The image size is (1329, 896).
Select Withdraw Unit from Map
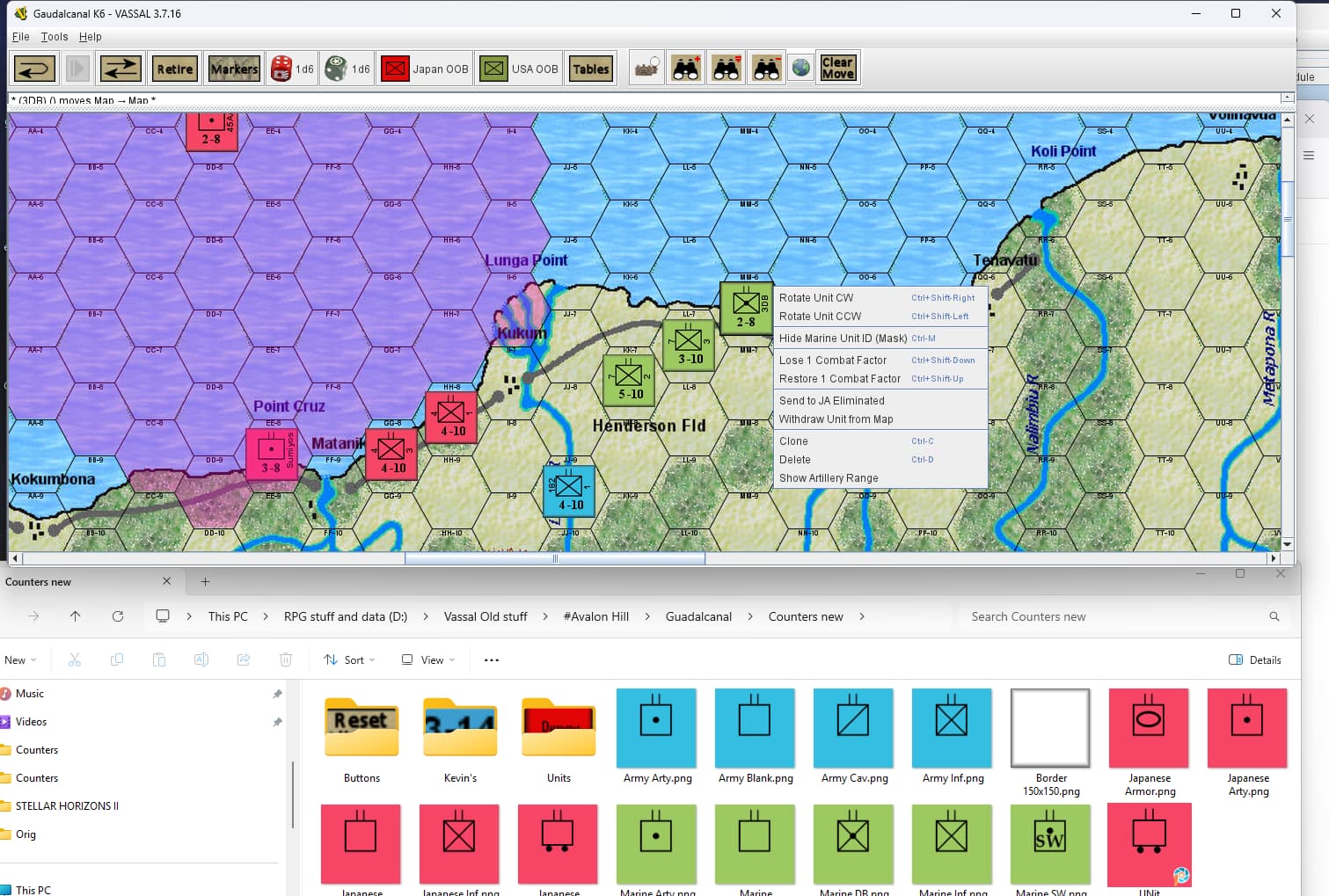880,419
